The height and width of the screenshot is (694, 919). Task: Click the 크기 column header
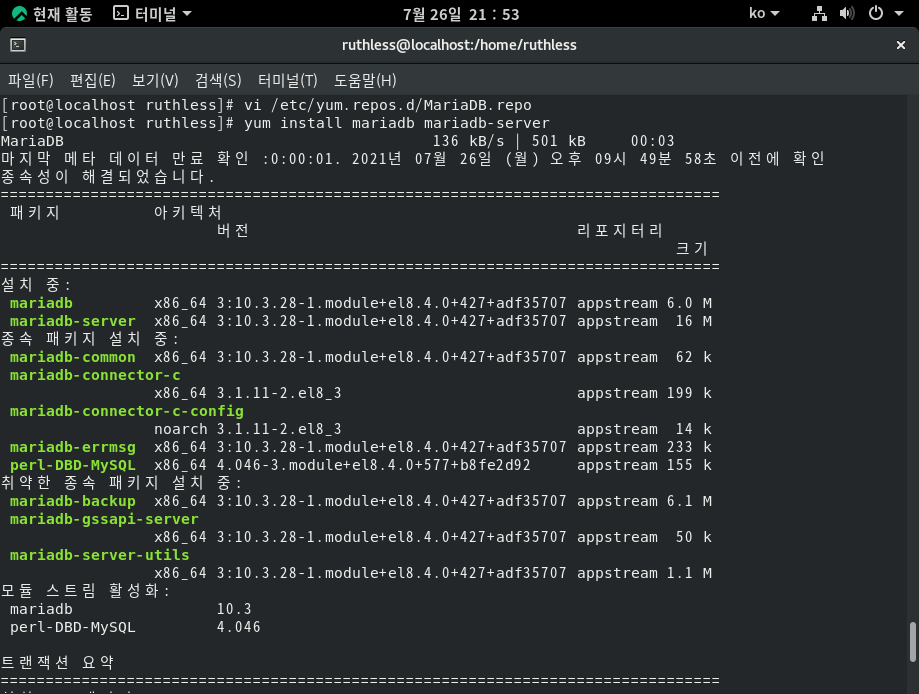(x=692, y=249)
